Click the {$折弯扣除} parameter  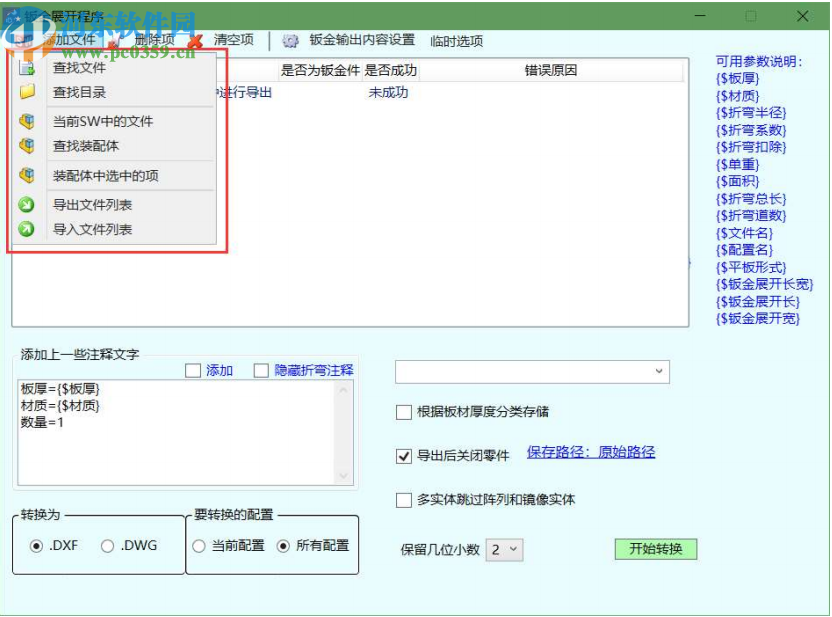tap(751, 147)
